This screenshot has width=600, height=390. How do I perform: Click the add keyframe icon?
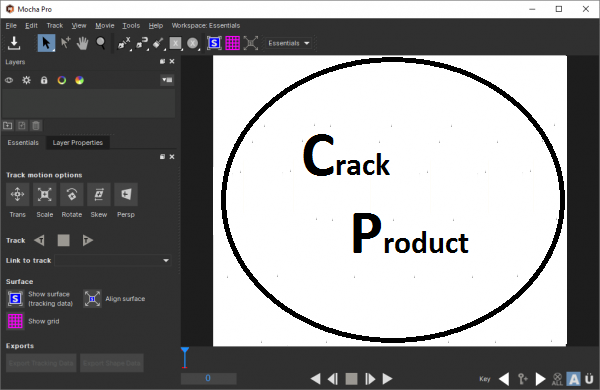click(522, 379)
